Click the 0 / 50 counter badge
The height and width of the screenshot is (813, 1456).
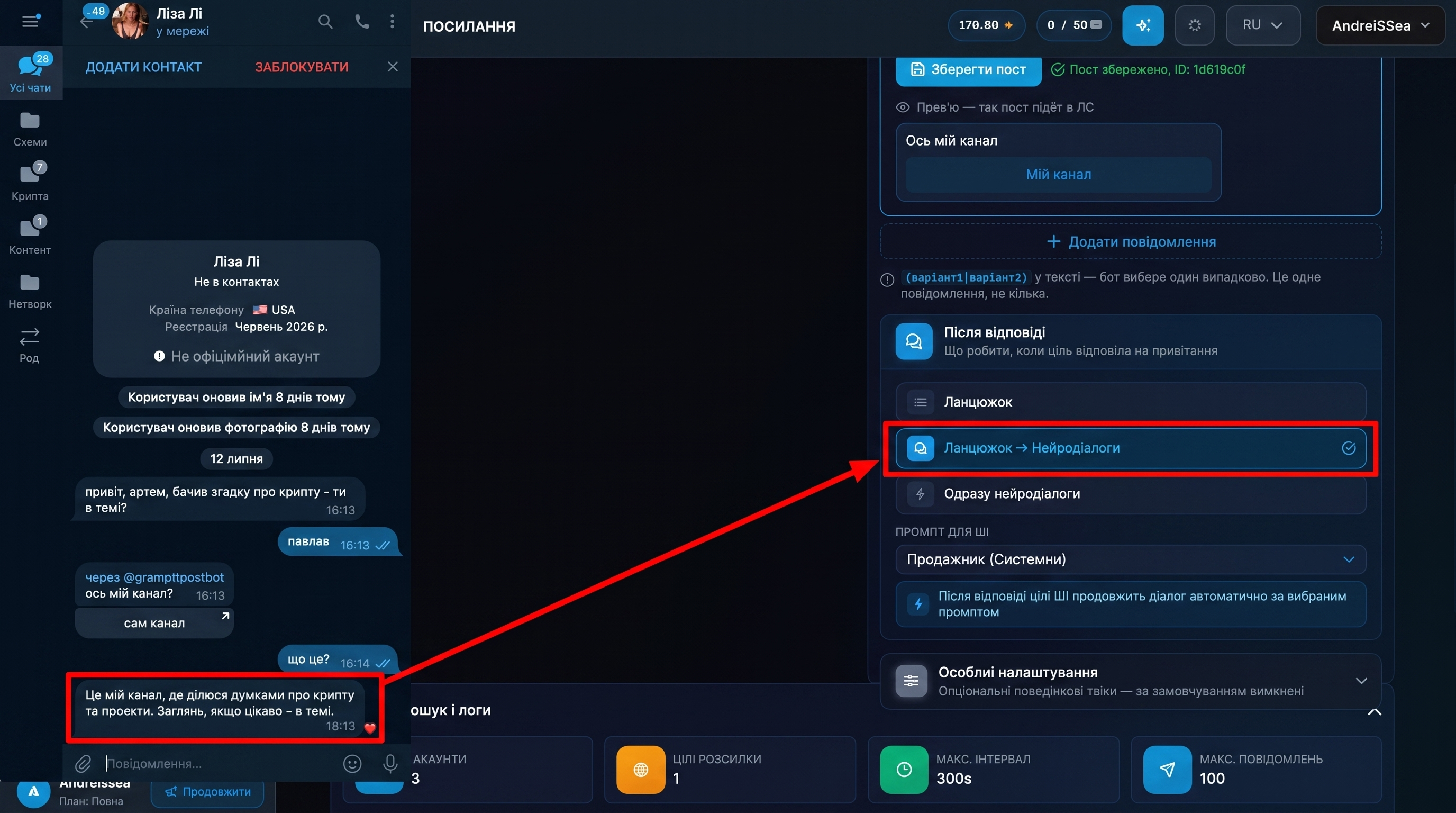tap(1074, 25)
